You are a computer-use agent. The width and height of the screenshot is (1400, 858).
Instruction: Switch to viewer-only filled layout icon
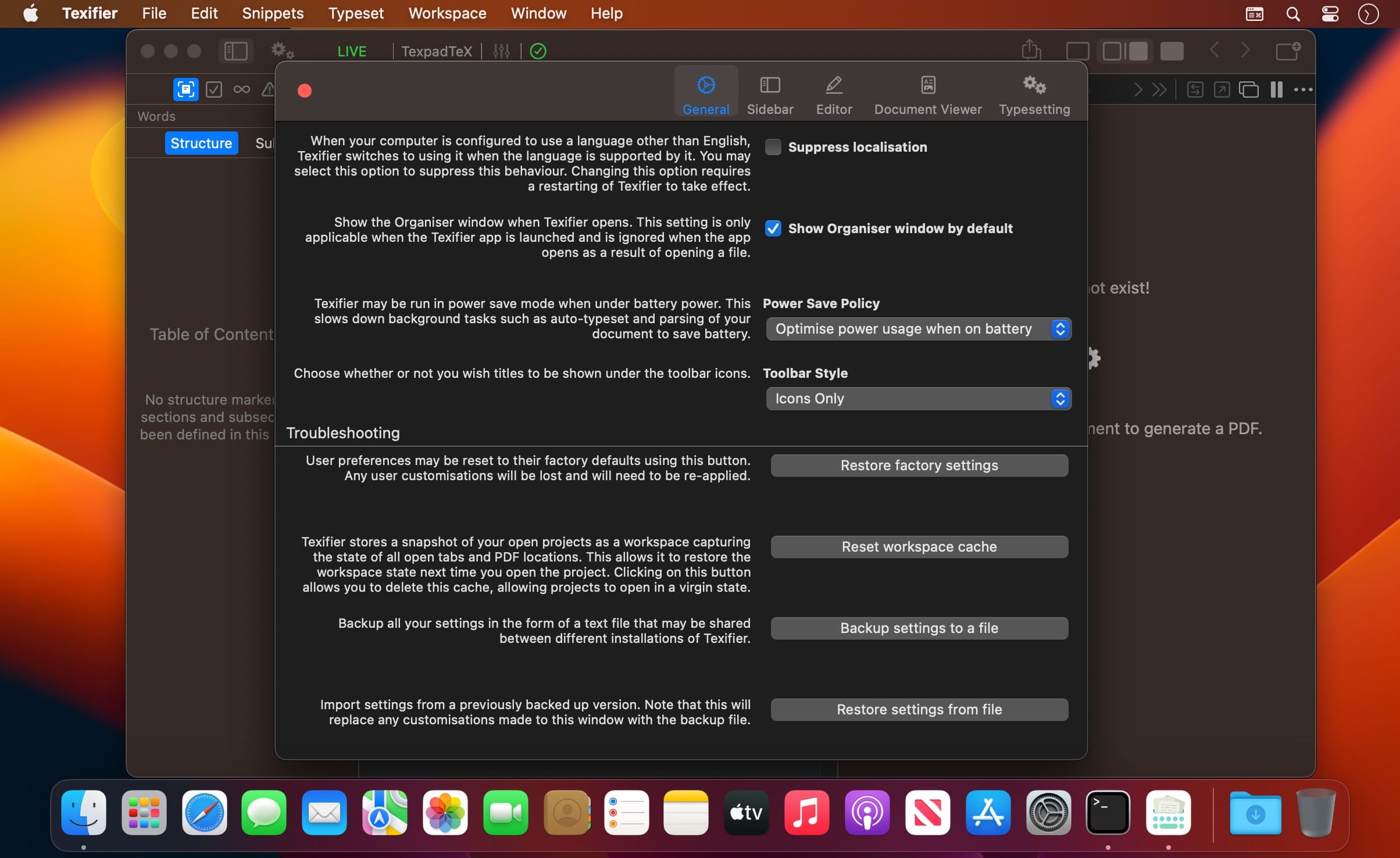[1172, 51]
